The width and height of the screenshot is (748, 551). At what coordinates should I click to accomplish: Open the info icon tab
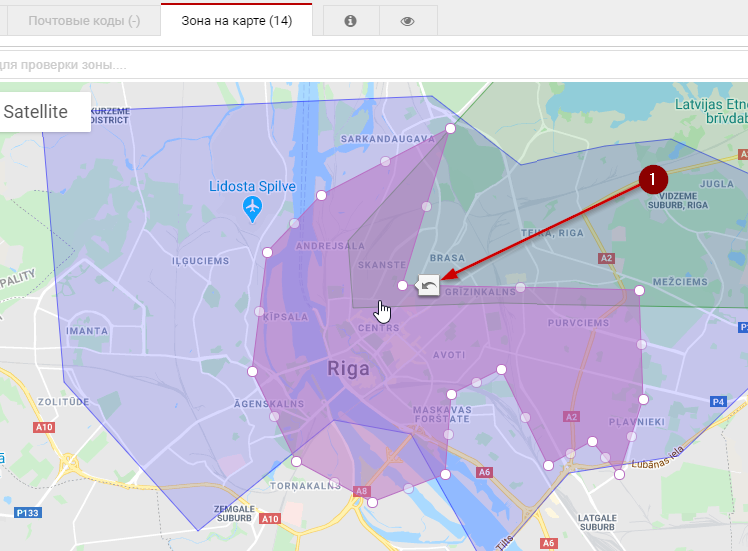(x=350, y=21)
